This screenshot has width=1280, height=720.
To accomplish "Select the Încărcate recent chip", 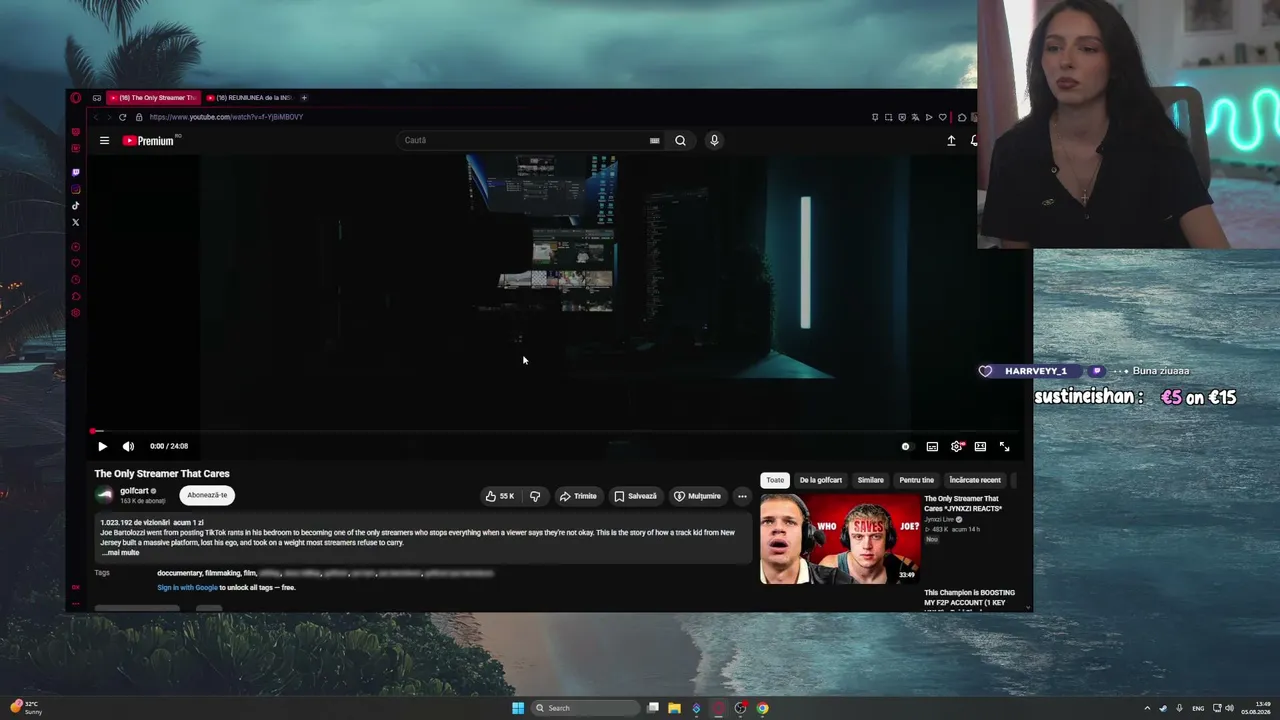I will [x=975, y=480].
